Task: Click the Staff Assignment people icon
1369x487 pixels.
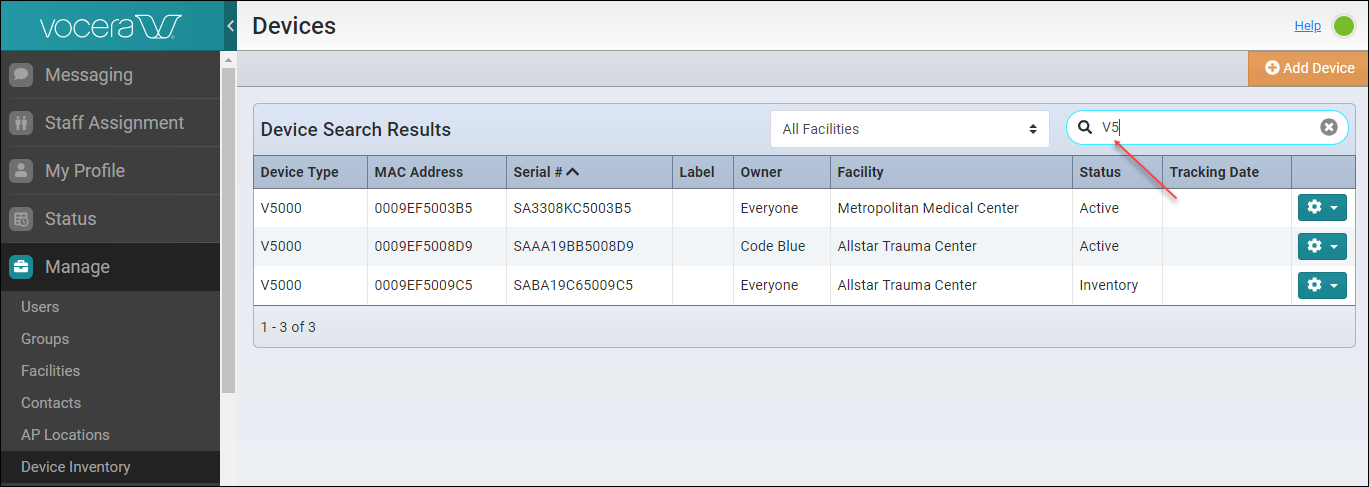Action: click(x=21, y=123)
